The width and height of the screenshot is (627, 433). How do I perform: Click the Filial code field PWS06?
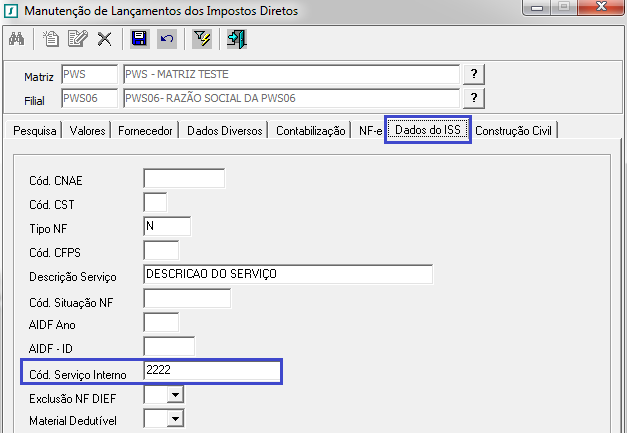90,98
